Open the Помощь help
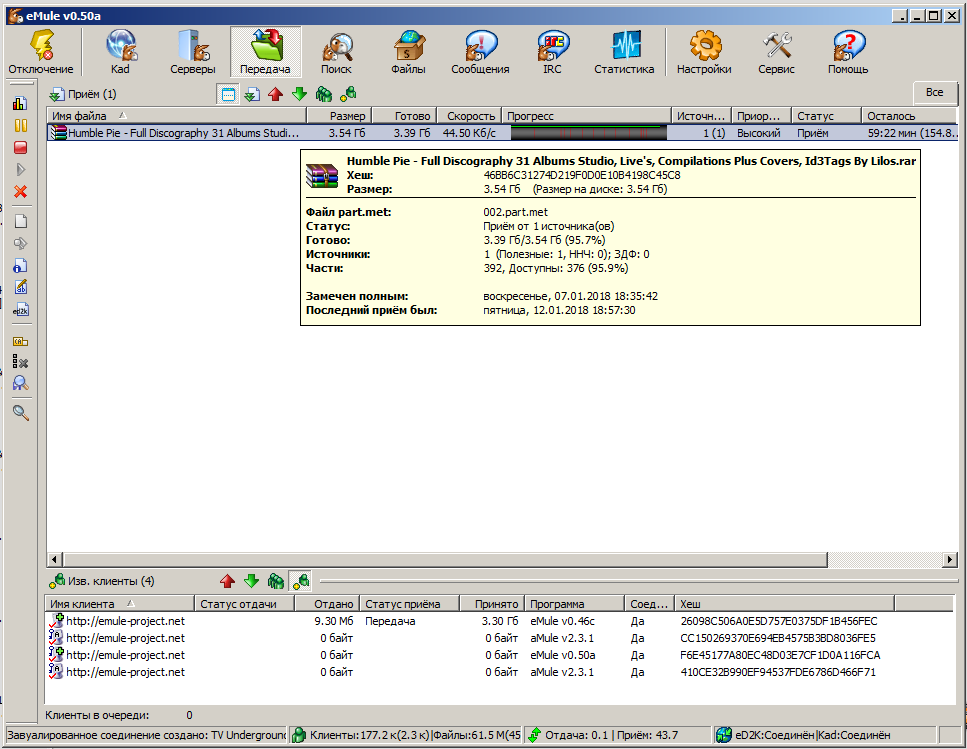The width and height of the screenshot is (967, 749). click(848, 52)
